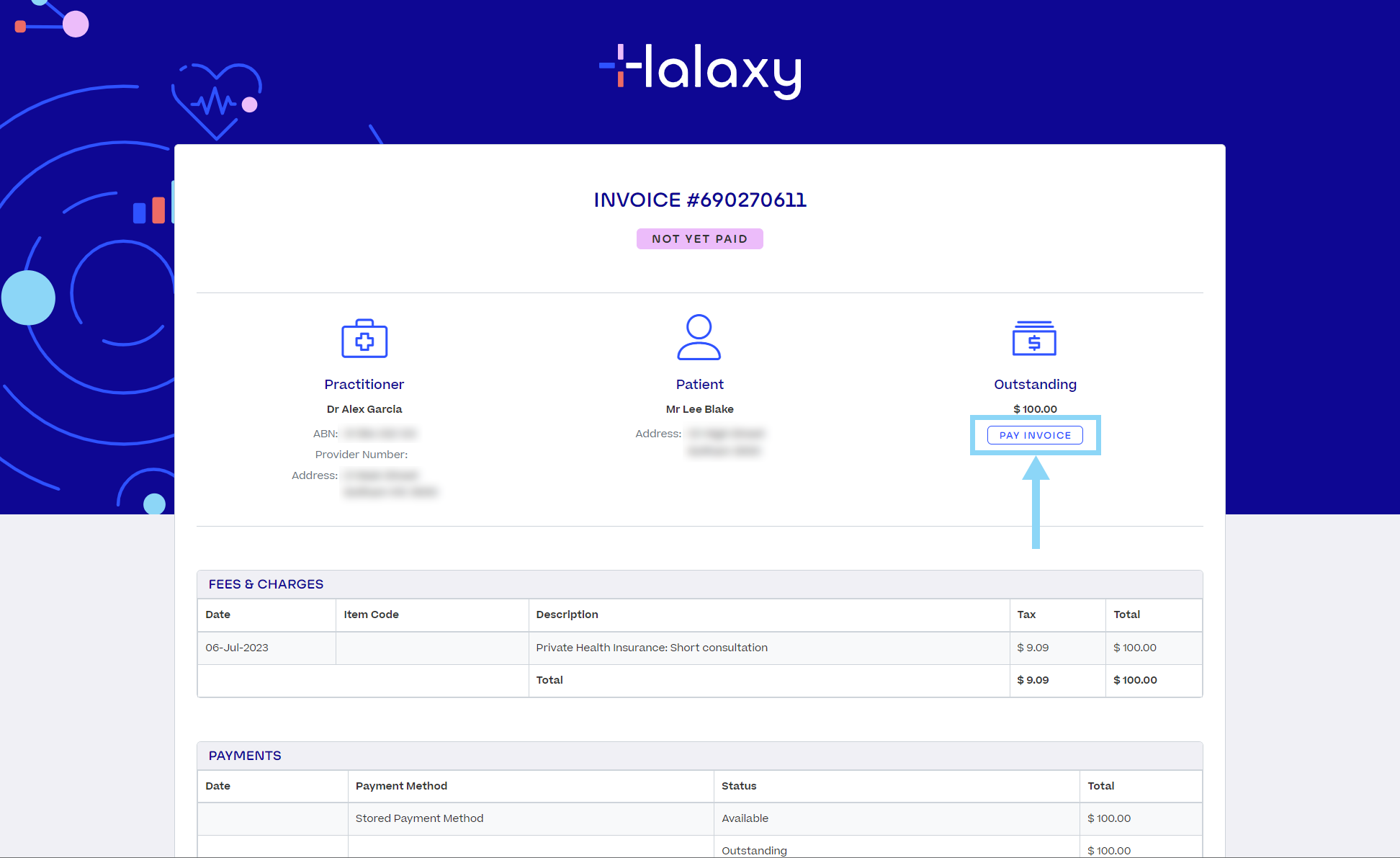Select the Payments section header

245,756
